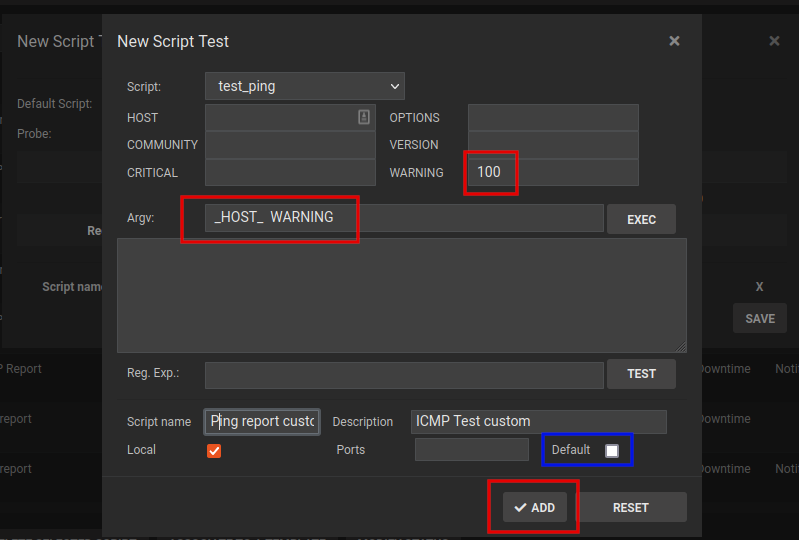Click the contact icon inside the HOST field

(364, 117)
